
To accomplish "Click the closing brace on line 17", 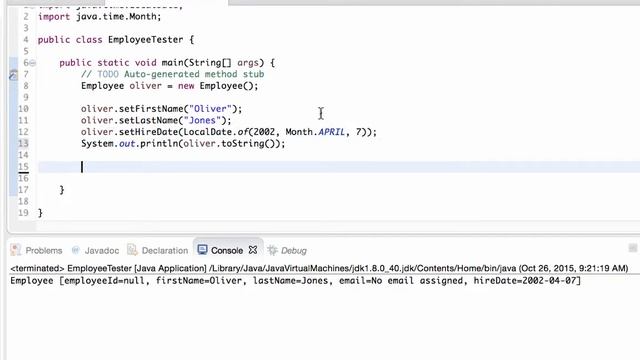I will 62,190.
